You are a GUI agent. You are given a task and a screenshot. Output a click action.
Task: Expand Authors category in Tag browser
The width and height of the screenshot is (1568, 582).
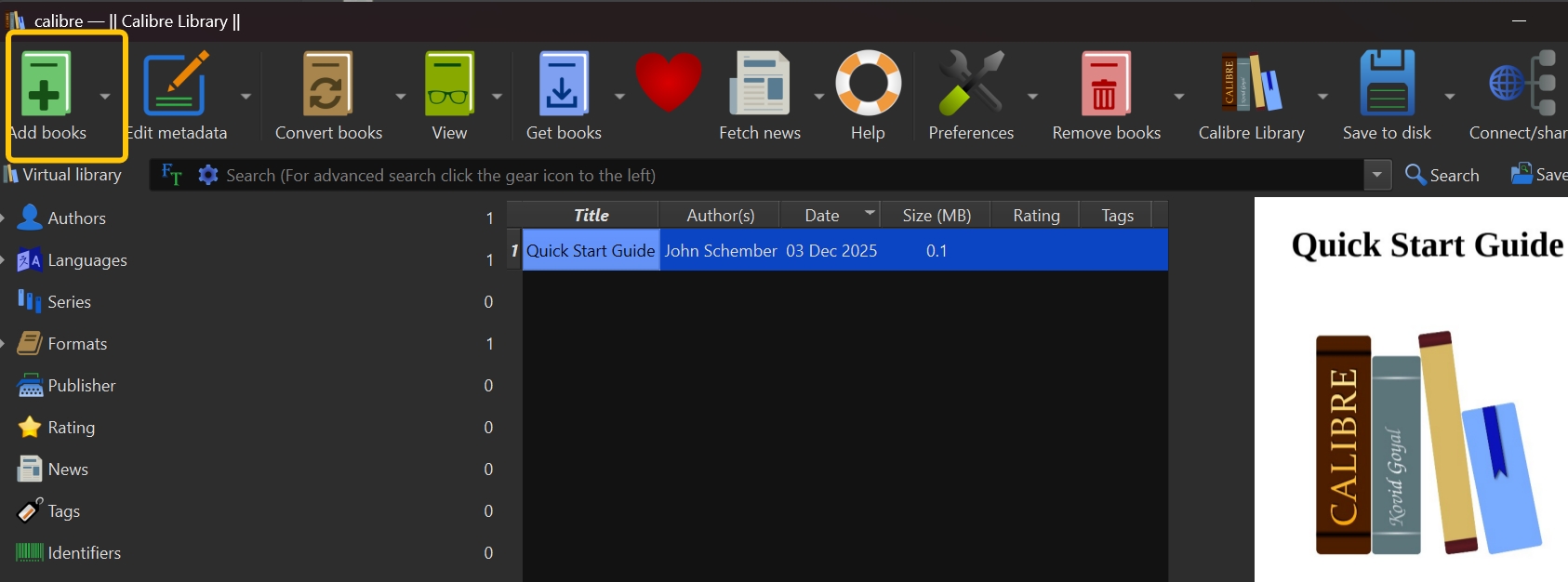4,218
